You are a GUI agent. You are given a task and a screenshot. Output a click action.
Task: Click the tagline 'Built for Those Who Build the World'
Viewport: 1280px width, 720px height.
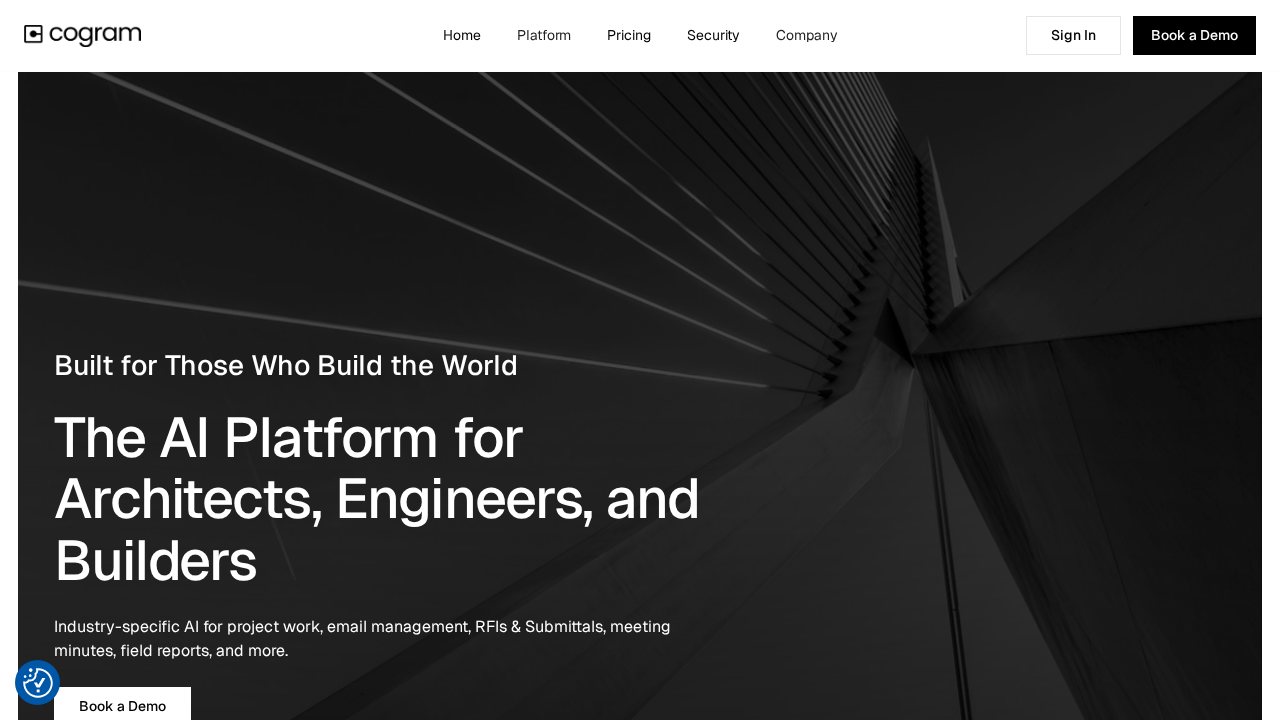click(x=286, y=365)
